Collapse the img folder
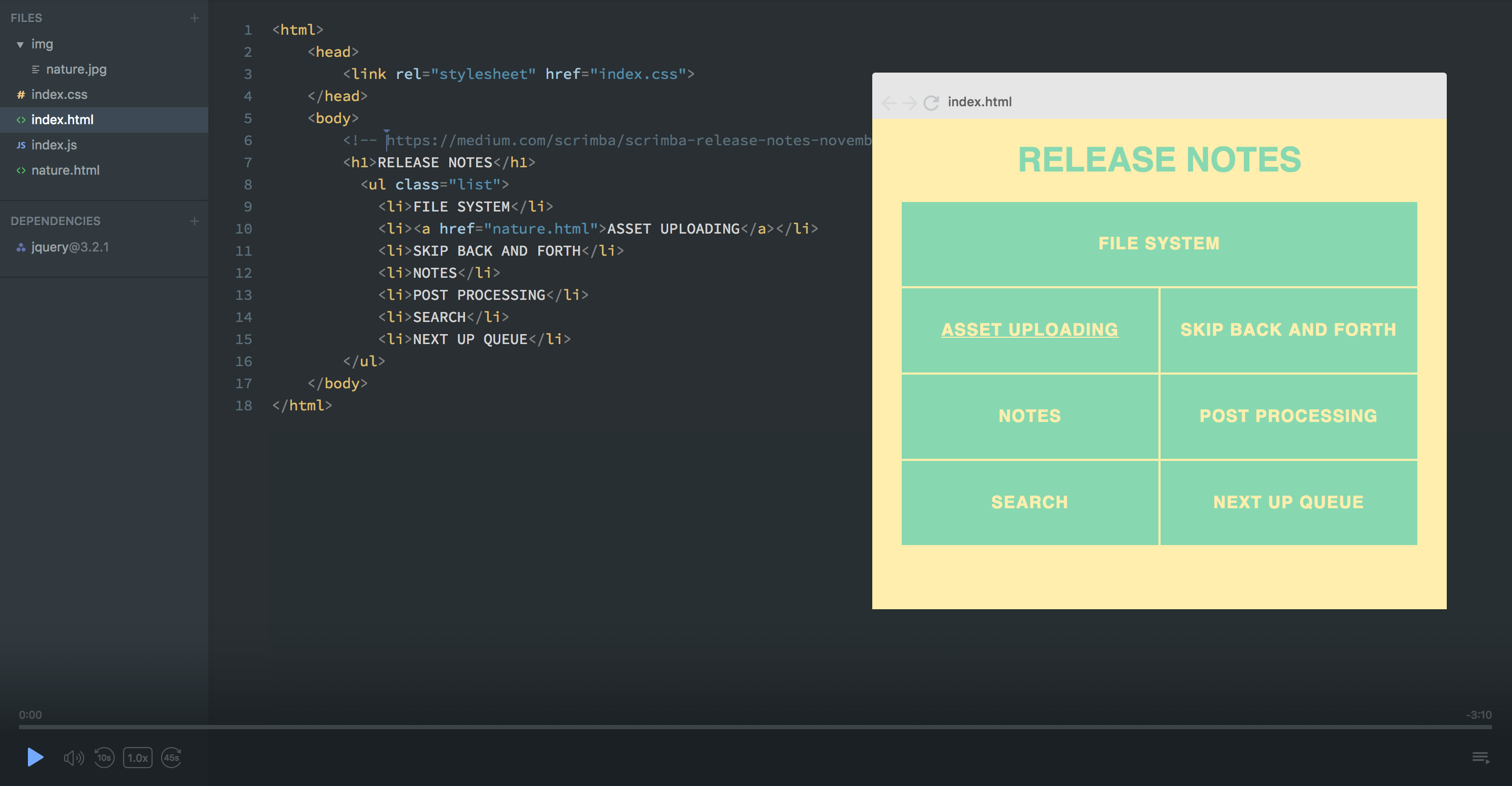 click(x=20, y=45)
